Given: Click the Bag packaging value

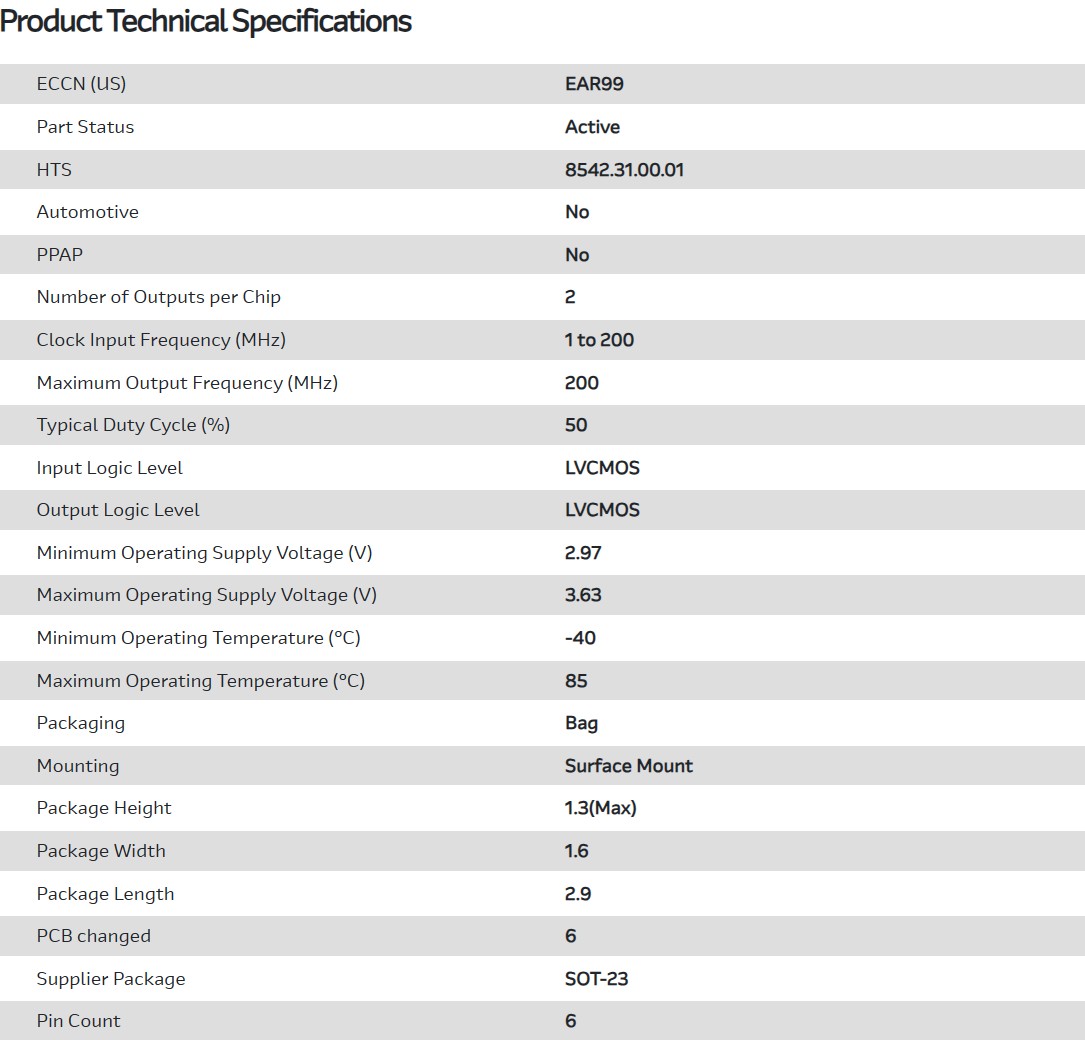Looking at the screenshot, I should pos(581,723).
